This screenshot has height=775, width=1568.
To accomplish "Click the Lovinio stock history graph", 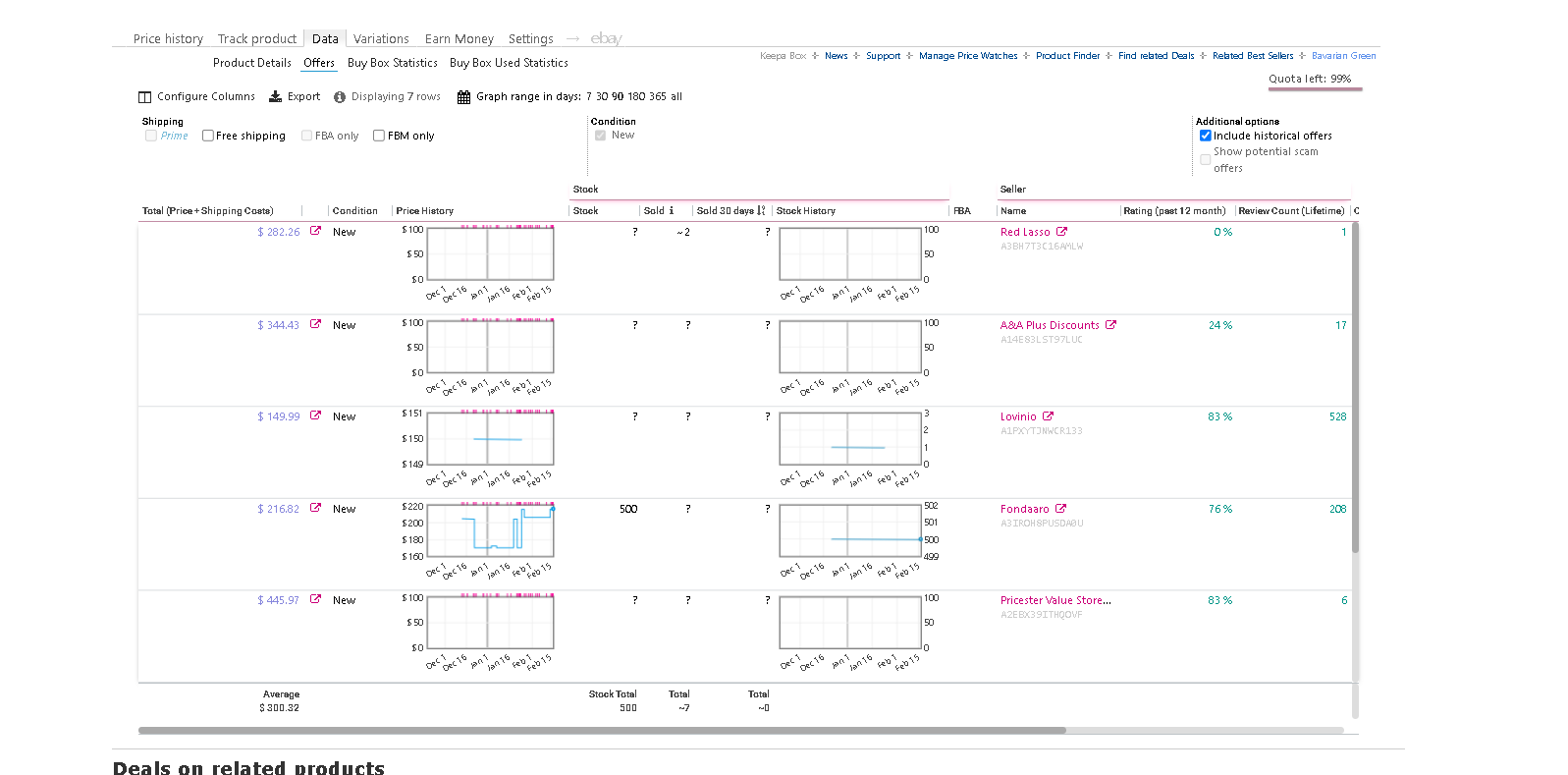I will coord(850,439).
